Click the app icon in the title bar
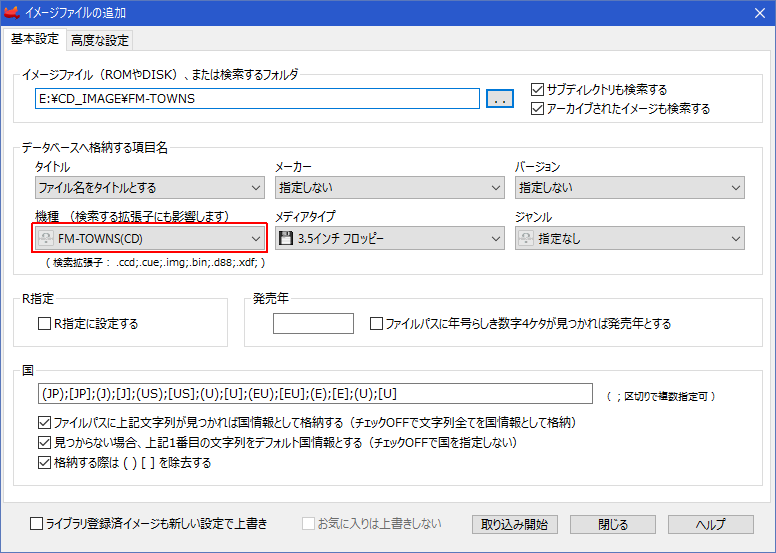 (x=11, y=12)
